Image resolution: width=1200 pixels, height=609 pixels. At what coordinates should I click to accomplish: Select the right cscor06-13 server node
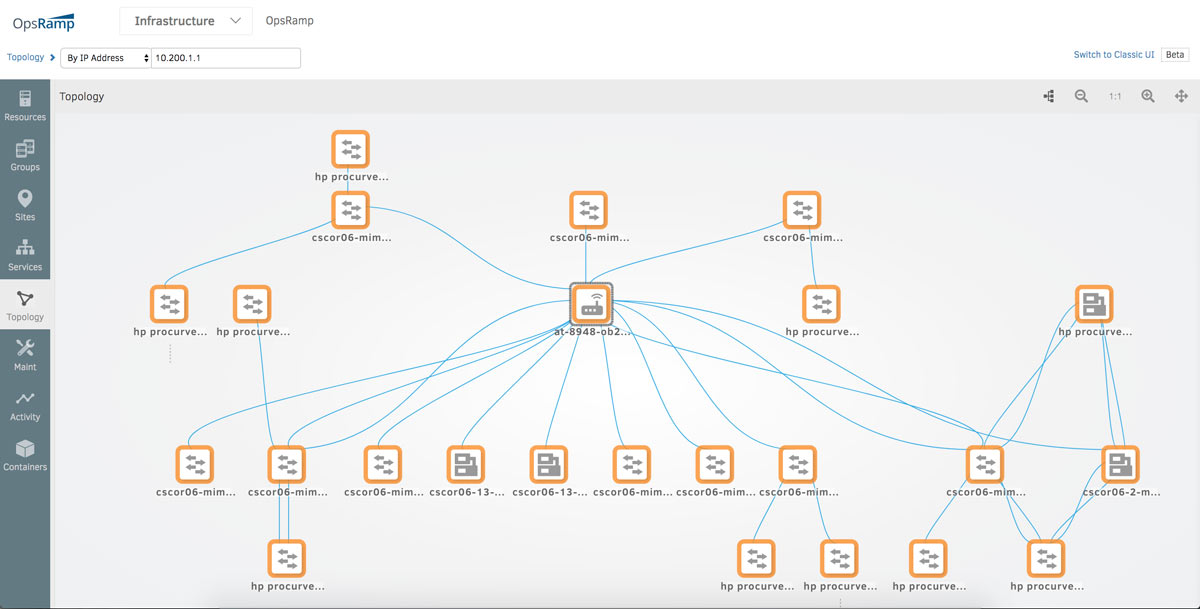coord(548,463)
